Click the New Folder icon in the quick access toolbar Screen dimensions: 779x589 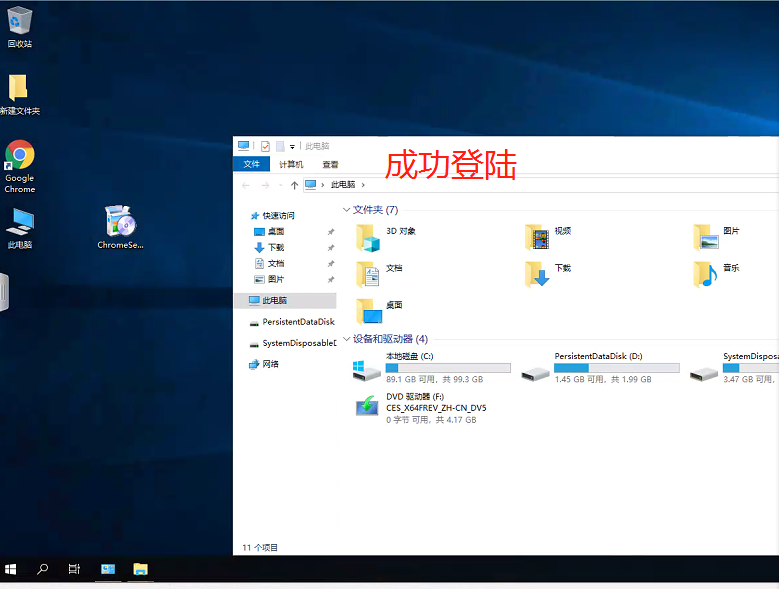pyautogui.click(x=280, y=146)
